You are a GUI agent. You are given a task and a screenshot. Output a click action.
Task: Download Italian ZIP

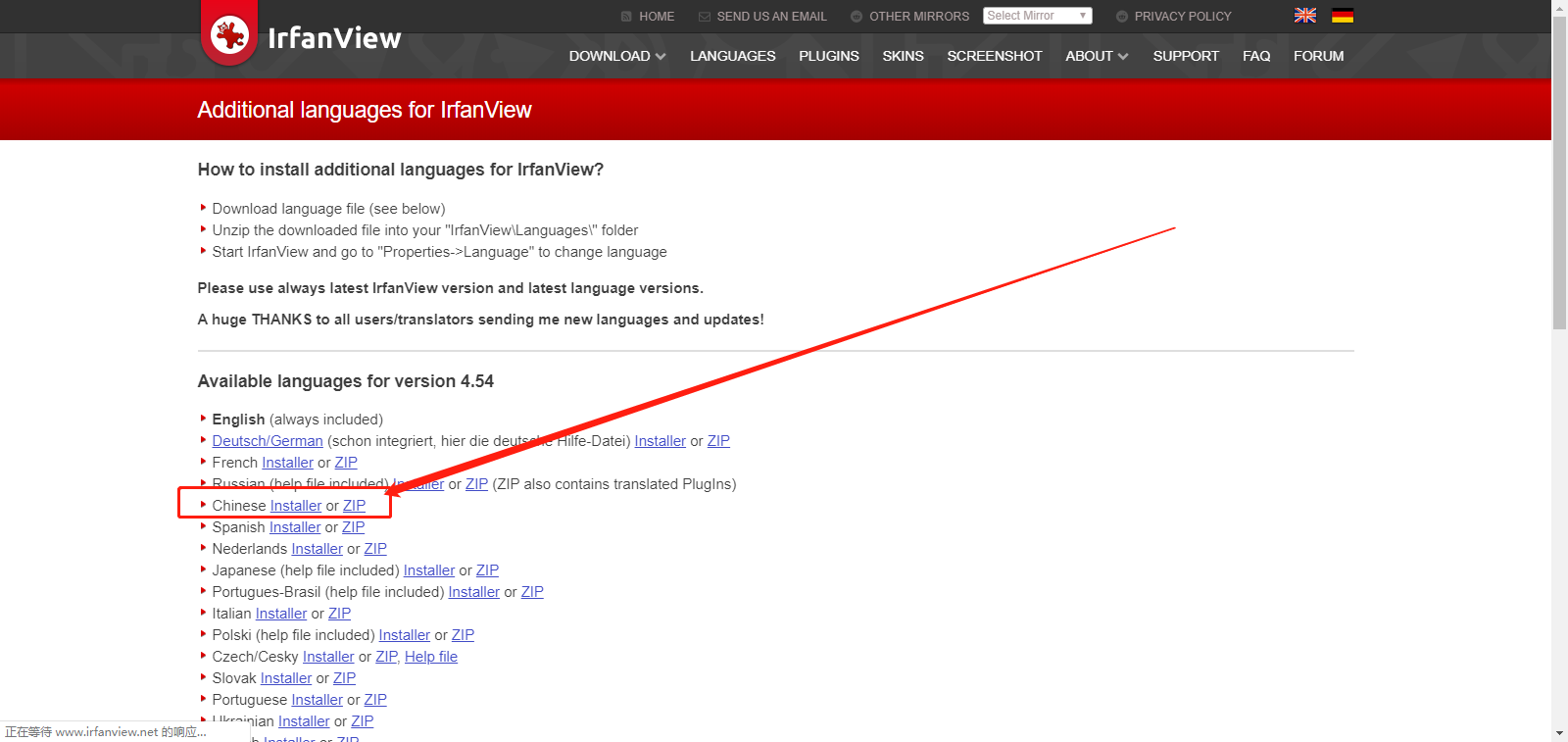click(339, 614)
